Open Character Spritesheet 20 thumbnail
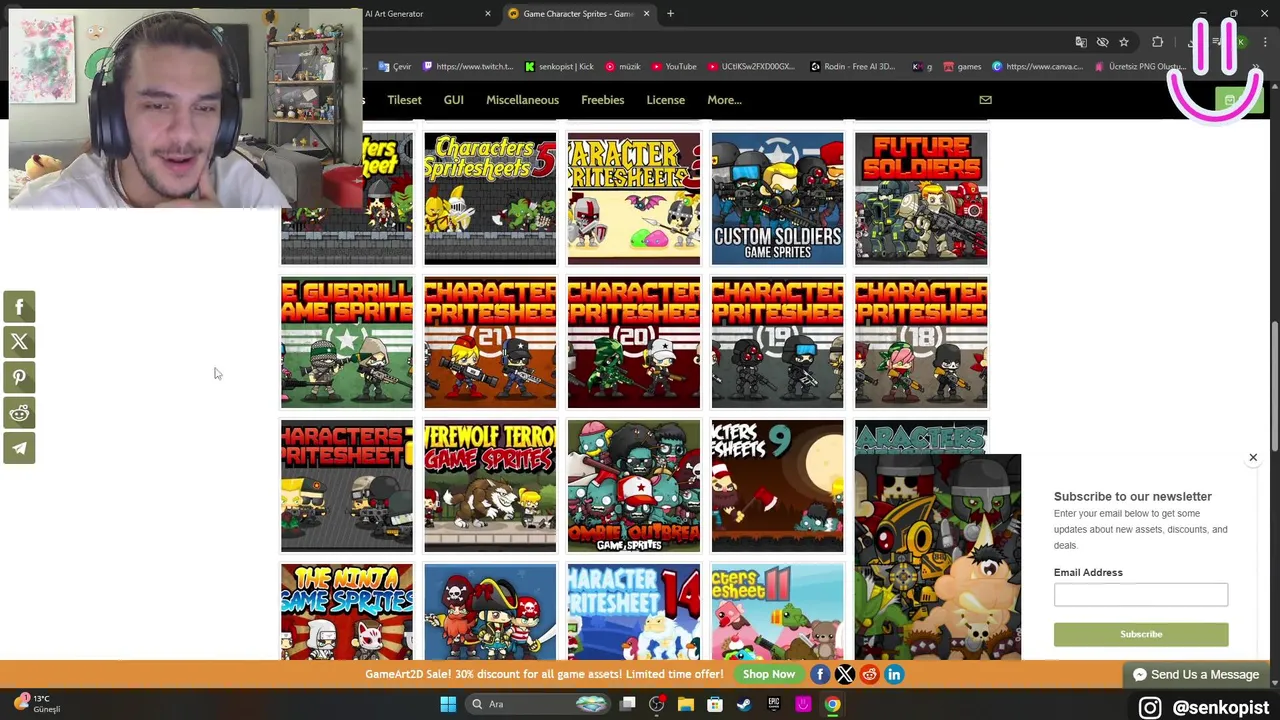This screenshot has width=1280, height=720. 634,343
